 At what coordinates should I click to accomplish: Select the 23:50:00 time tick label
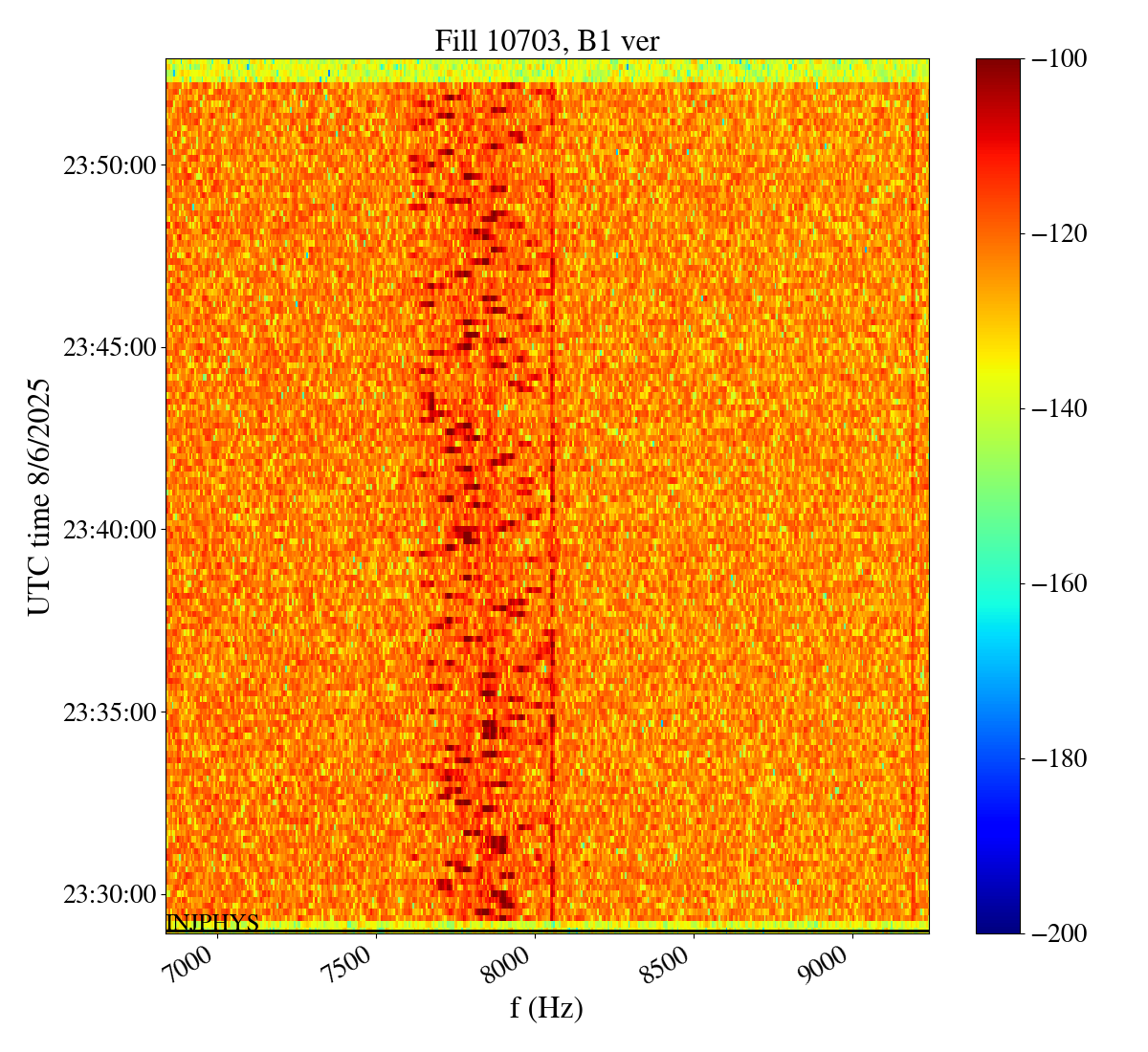click(x=109, y=165)
